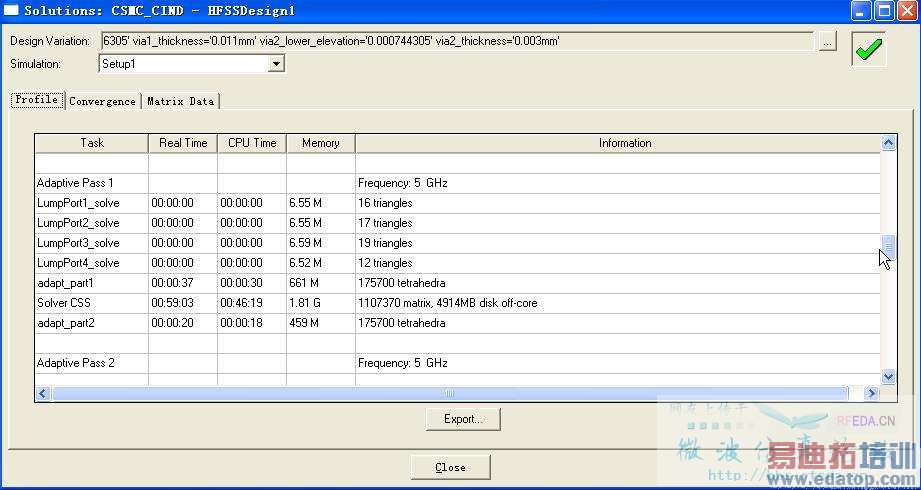
Task: Click the 661 M memory cell
Action: 321,283
